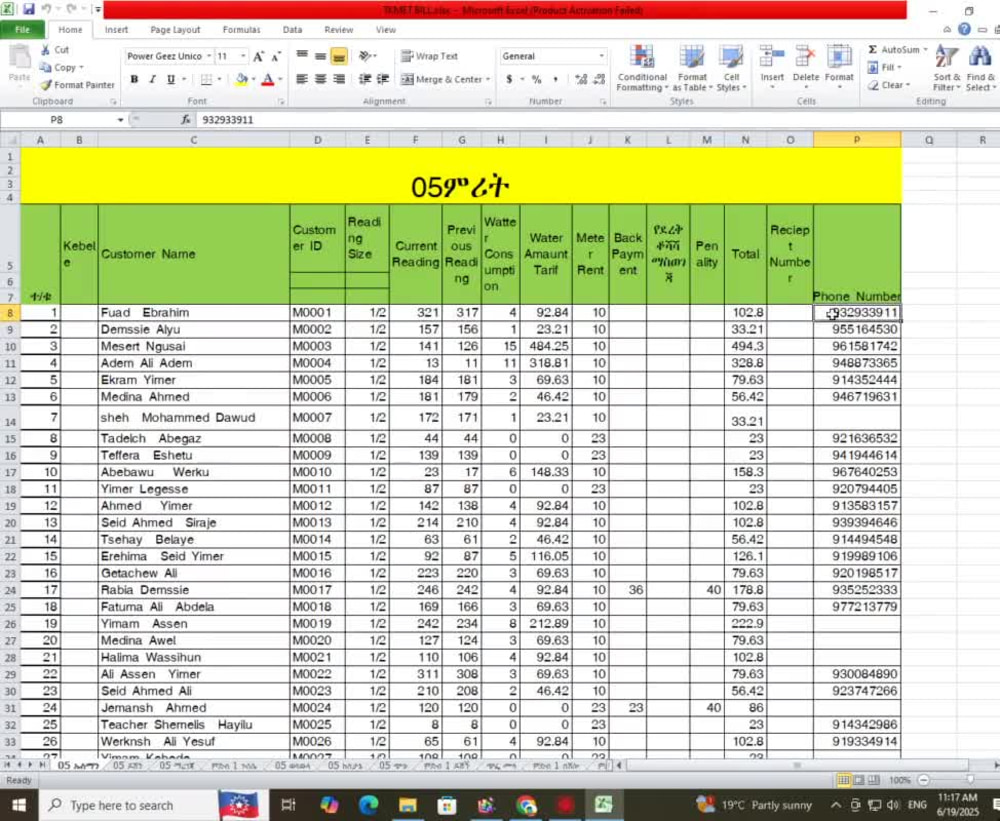This screenshot has width=1000, height=821.
Task: Toggle Middle Align vertical alignment
Action: point(320,56)
